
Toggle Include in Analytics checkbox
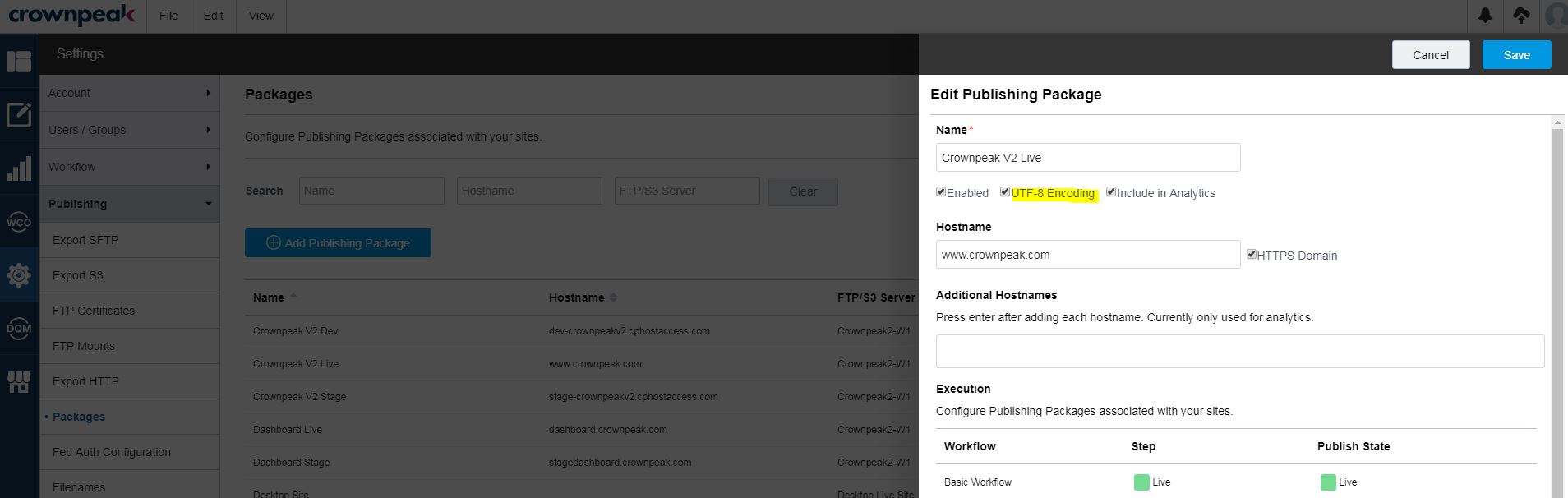click(x=1111, y=192)
